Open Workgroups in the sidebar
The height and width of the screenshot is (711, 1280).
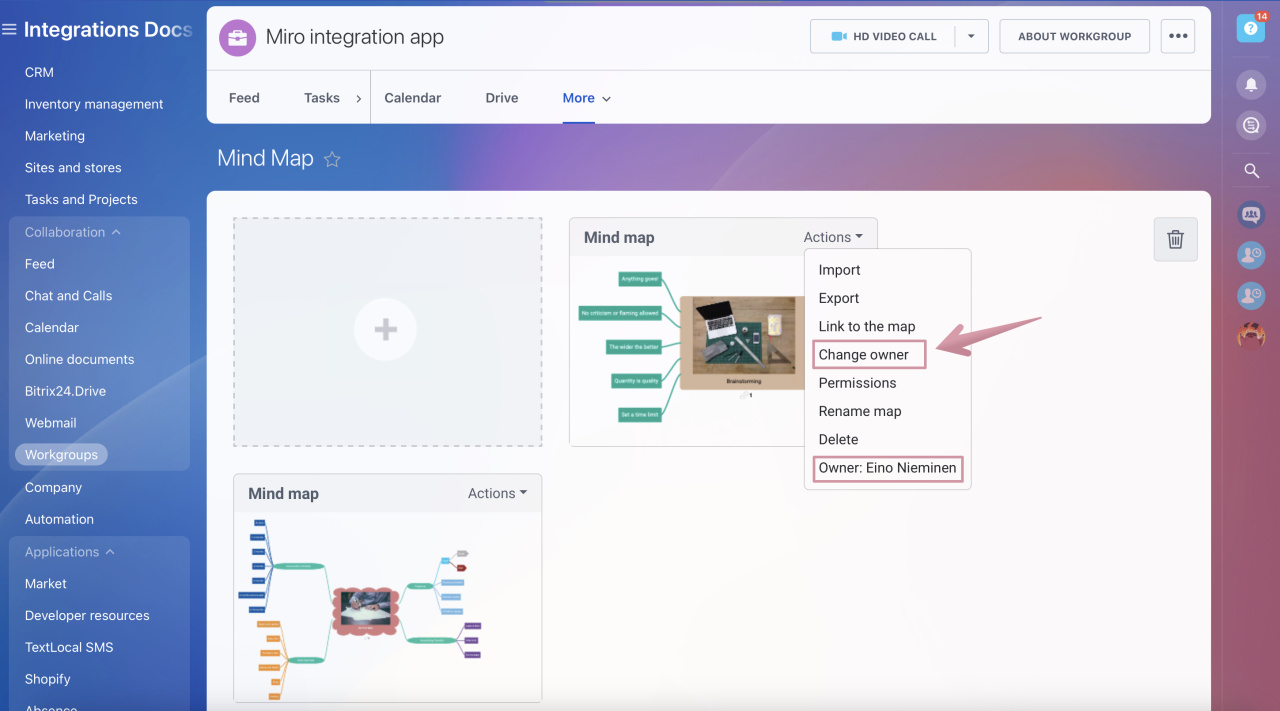[61, 455]
